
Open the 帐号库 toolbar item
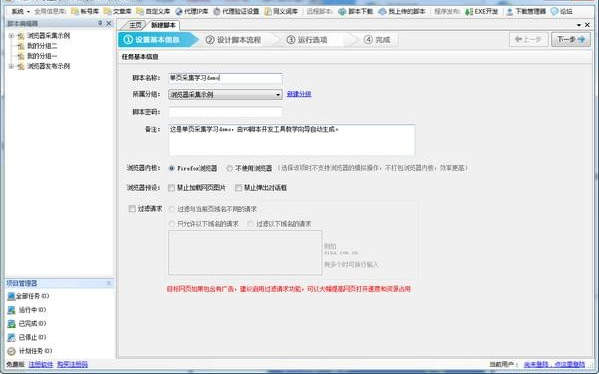[x=85, y=11]
